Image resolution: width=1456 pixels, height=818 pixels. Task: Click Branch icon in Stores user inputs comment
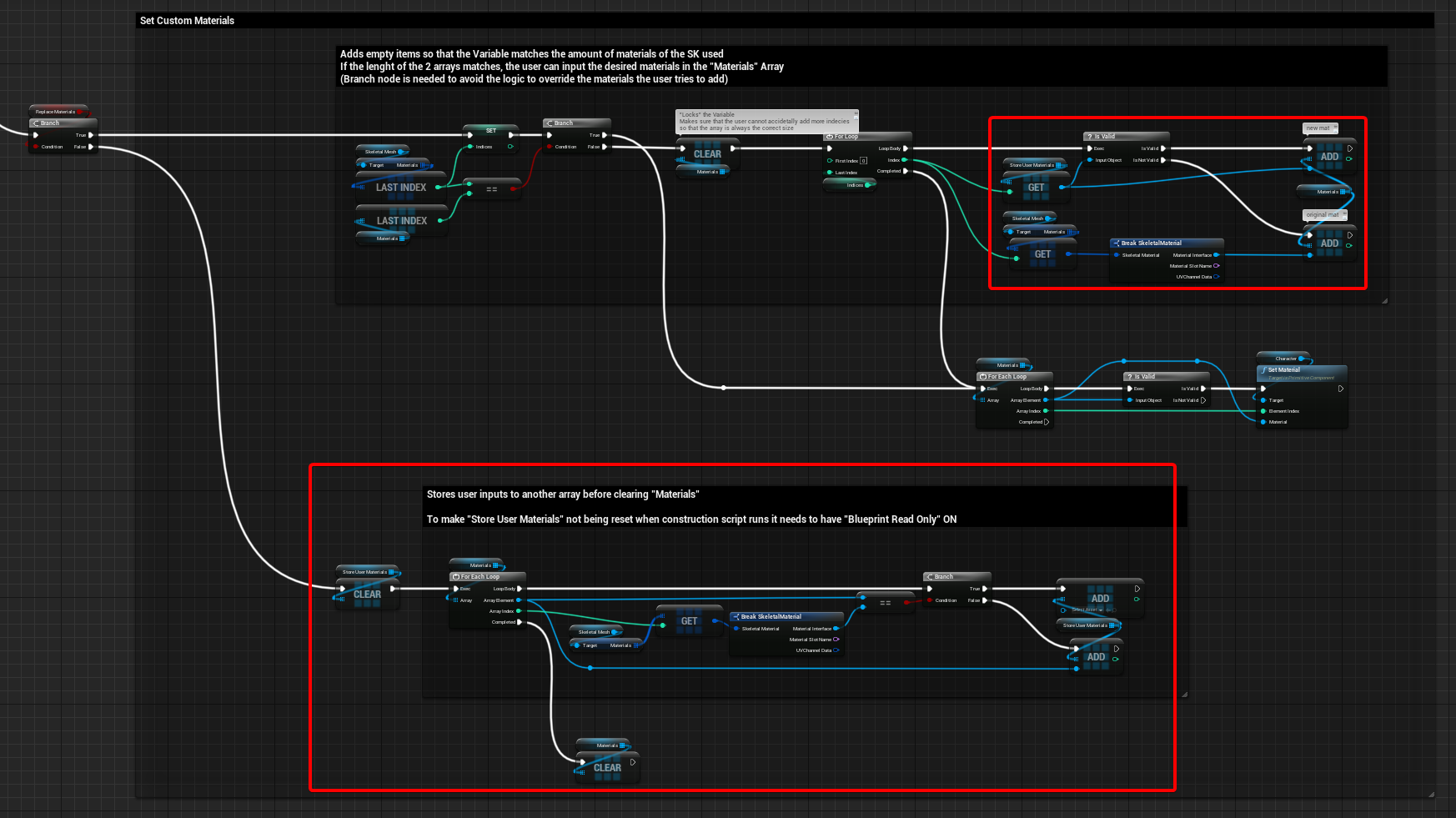click(931, 577)
